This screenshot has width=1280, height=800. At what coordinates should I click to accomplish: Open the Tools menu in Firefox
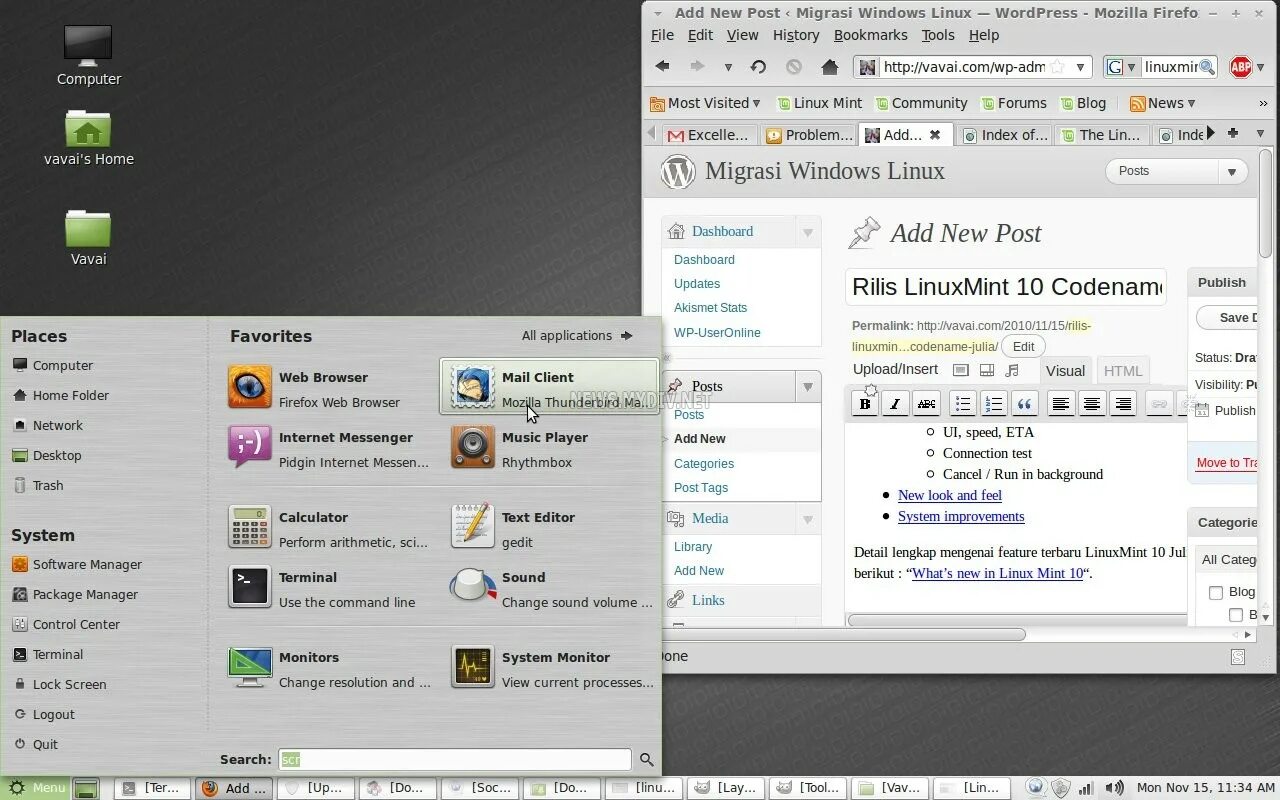click(938, 35)
